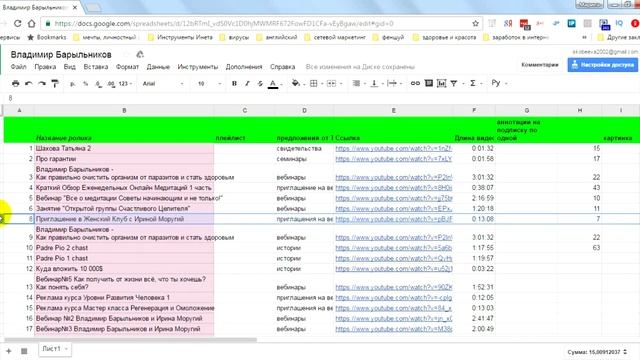This screenshot has width=640, height=360.
Task: Select the Paint format roller tool
Action: [x=55, y=83]
